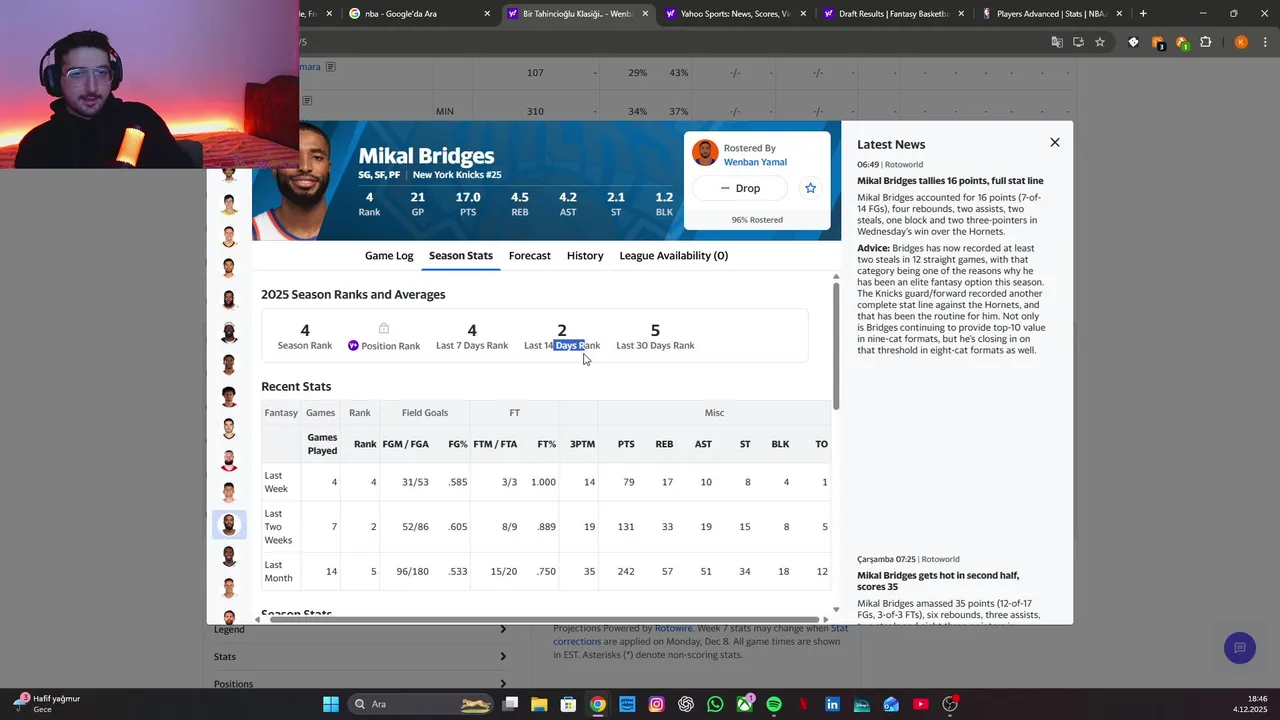Switch to Yahoo Sports News browser tab
This screenshot has height=720, width=1280.
click(736, 14)
